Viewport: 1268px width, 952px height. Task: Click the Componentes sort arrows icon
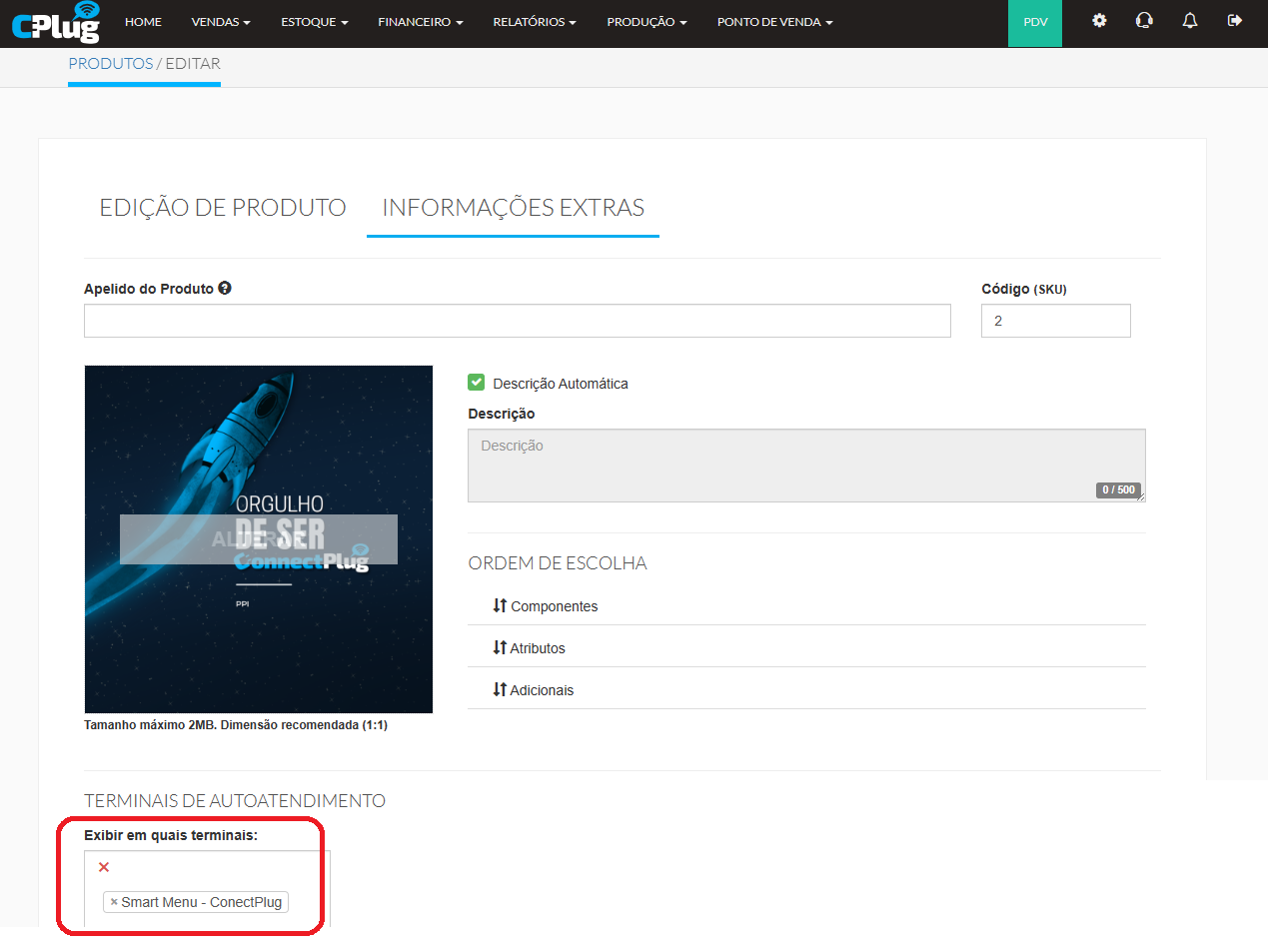click(x=500, y=605)
